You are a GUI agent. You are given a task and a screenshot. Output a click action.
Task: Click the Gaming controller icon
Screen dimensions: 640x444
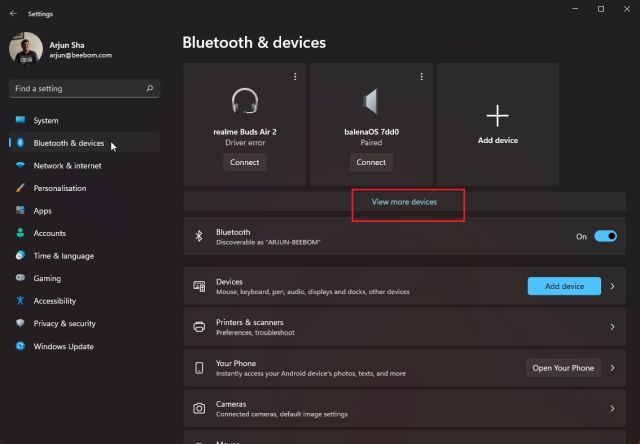click(x=20, y=278)
